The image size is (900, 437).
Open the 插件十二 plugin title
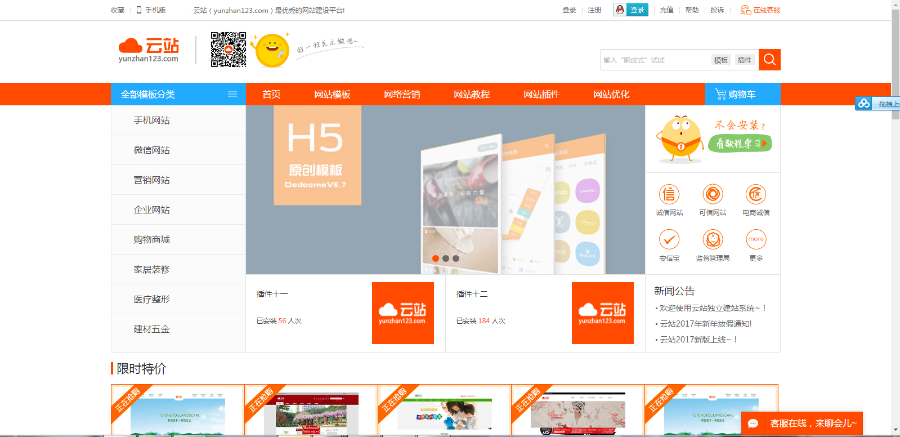[x=472, y=294]
